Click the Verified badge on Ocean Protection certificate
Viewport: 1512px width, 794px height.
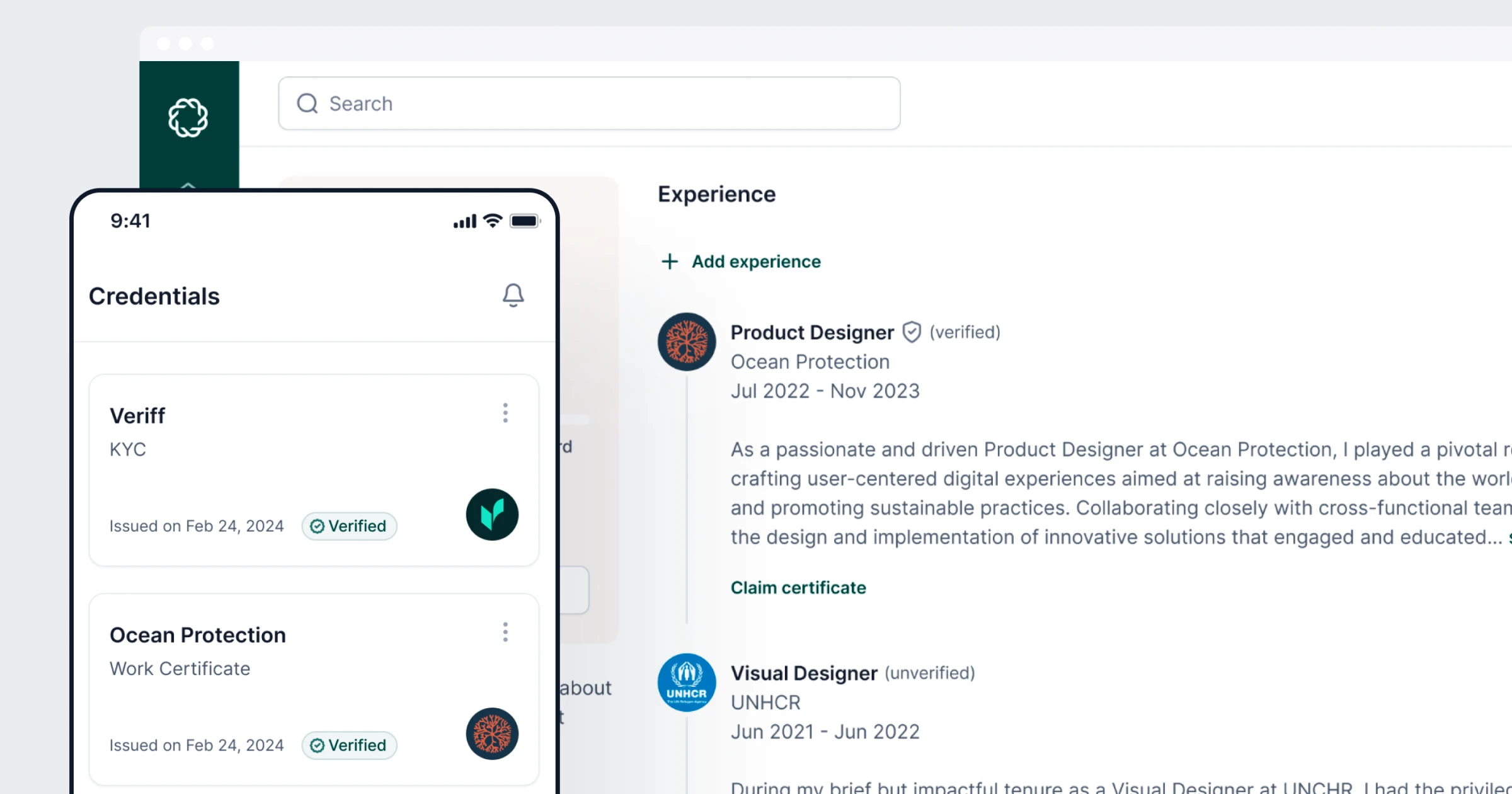[349, 745]
